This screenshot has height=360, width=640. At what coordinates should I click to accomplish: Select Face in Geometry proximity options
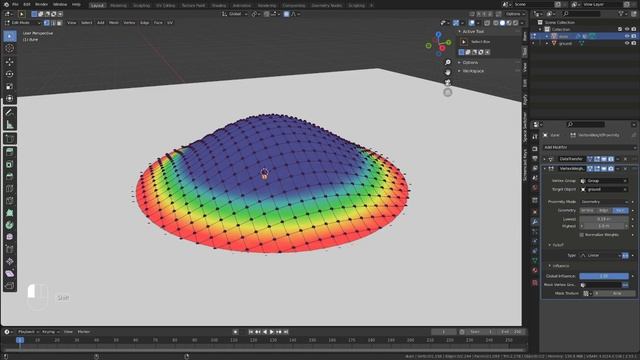click(620, 210)
